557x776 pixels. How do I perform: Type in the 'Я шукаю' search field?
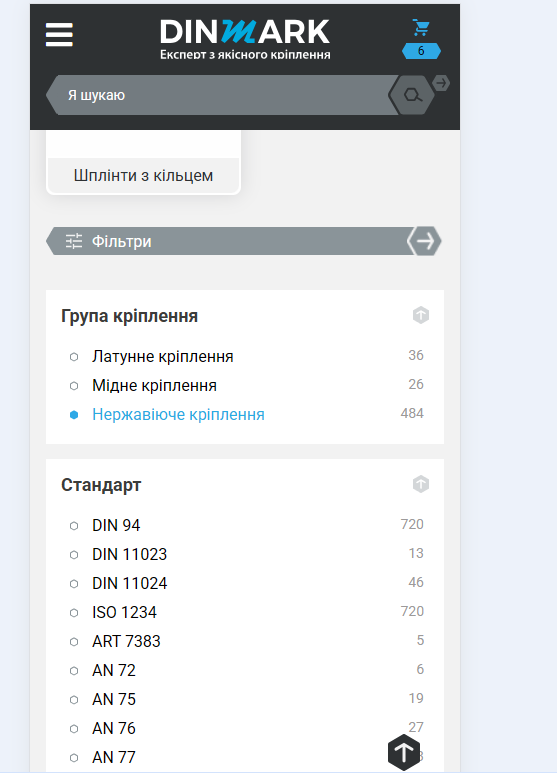(x=223, y=95)
